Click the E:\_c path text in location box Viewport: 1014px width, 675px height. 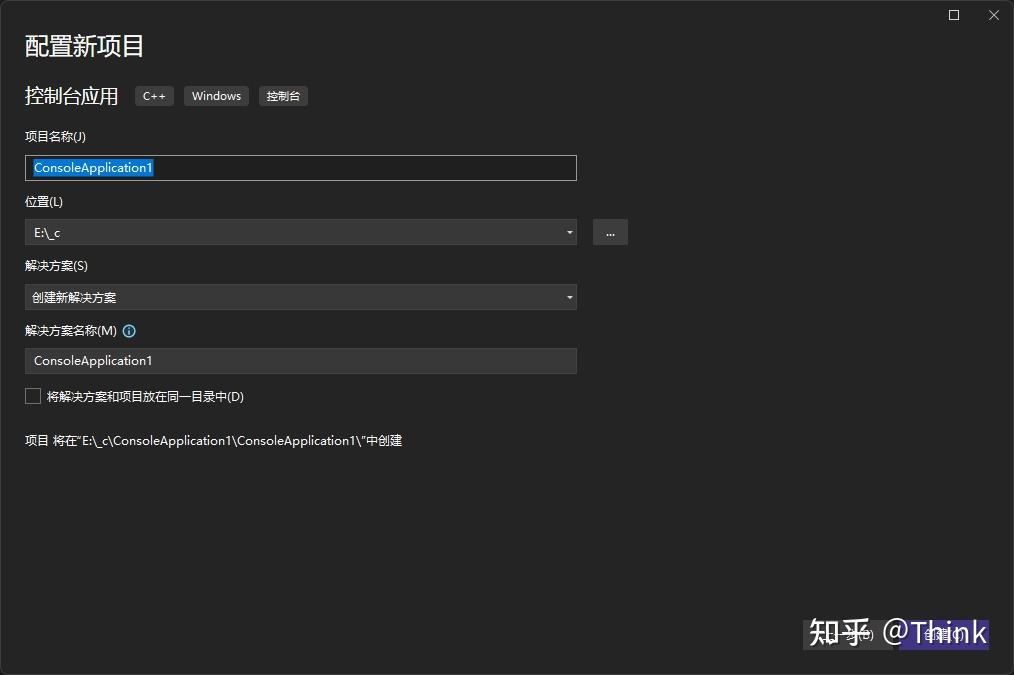click(47, 233)
